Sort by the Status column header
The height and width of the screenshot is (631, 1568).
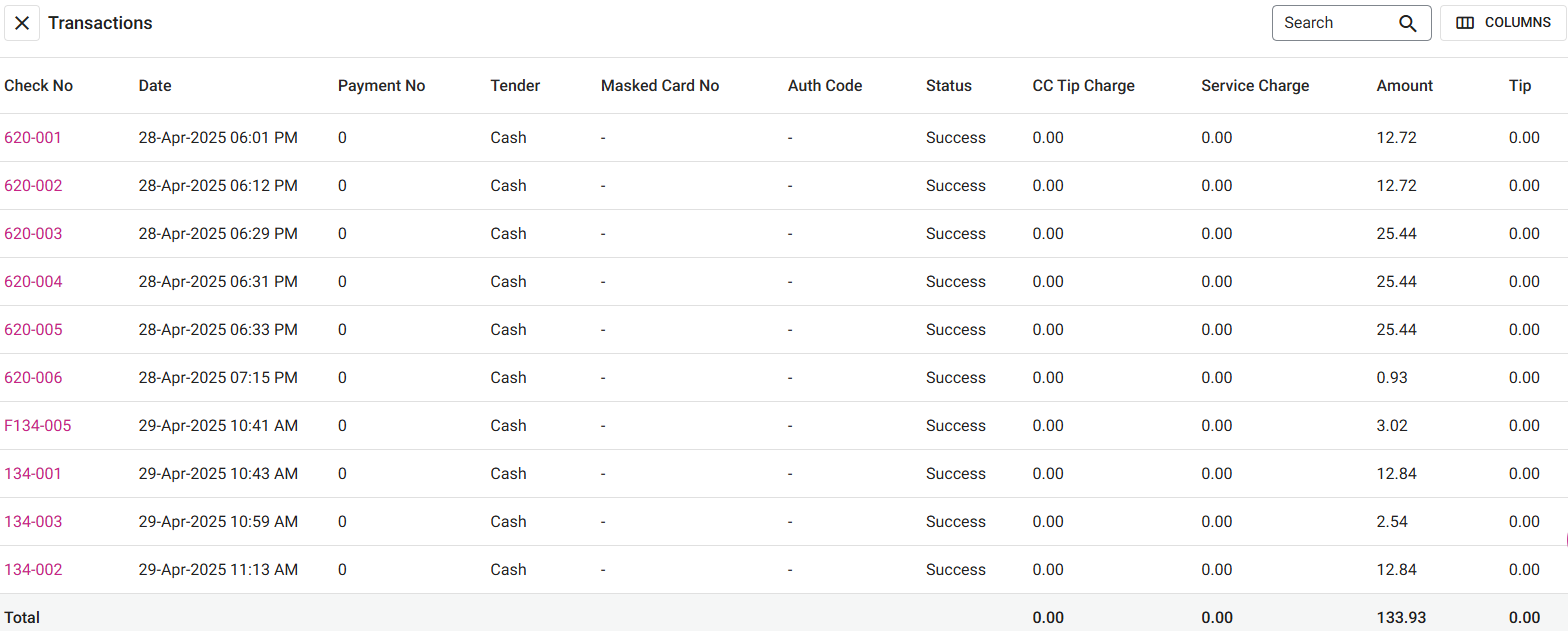pyautogui.click(x=948, y=86)
